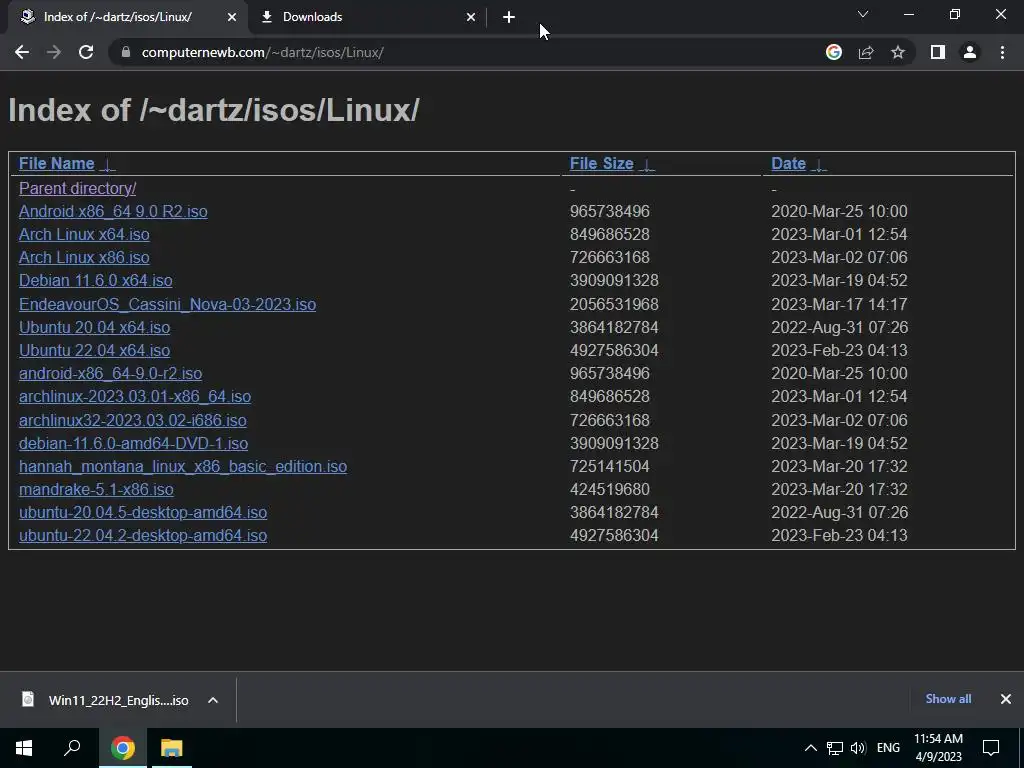Select date 2023-Mar-17 14:17
The height and width of the screenshot is (768, 1024).
(x=839, y=304)
